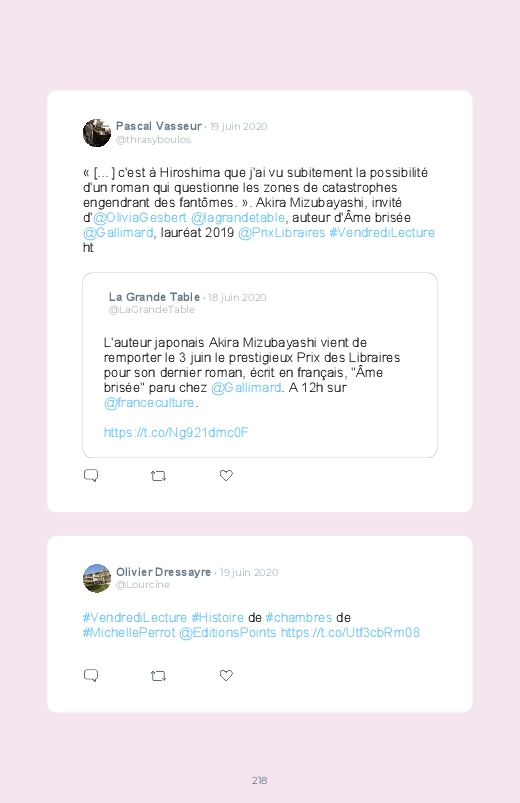
Task: Open Olivier Dressayre's profile avatar
Action: pyautogui.click(x=97, y=578)
